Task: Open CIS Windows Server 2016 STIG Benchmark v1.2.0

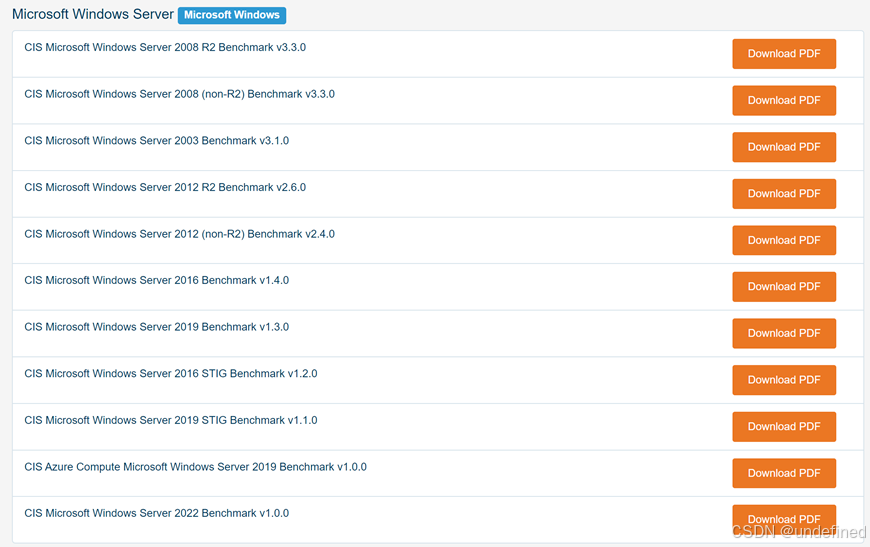Action: click(x=171, y=373)
